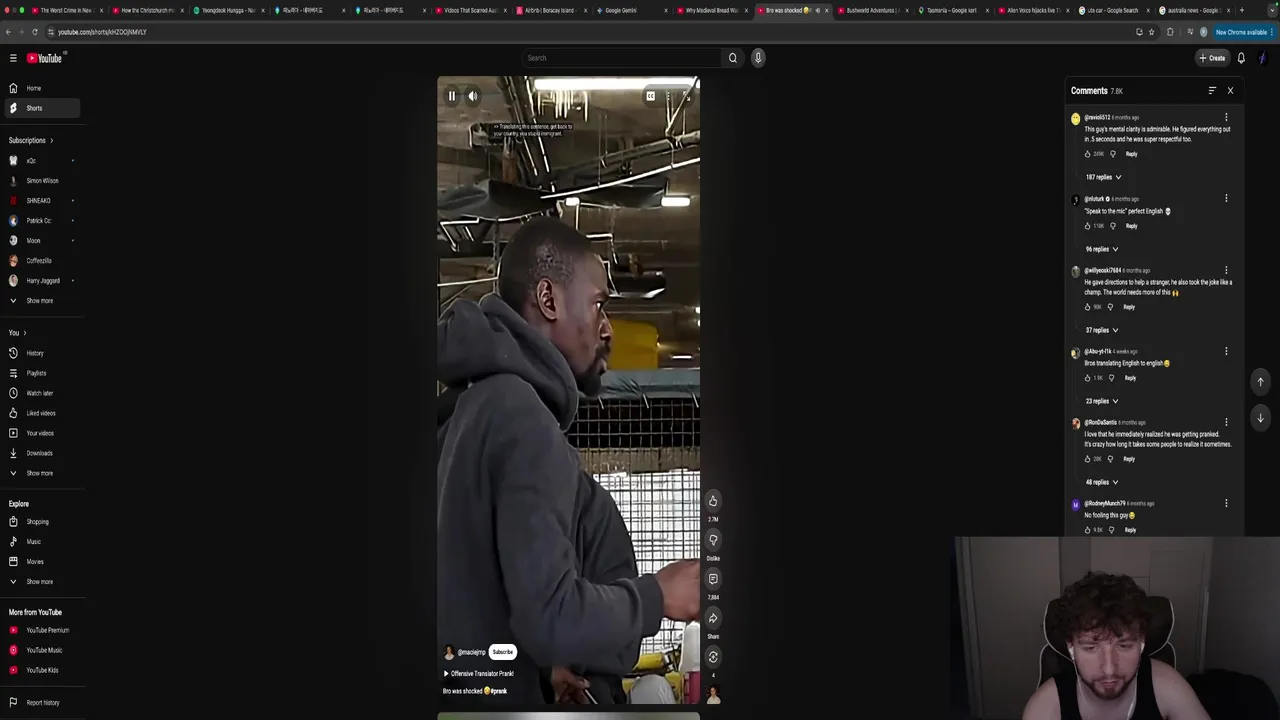Dislike the comment by @willyeoski7684
The height and width of the screenshot is (720, 1280).
click(1110, 307)
